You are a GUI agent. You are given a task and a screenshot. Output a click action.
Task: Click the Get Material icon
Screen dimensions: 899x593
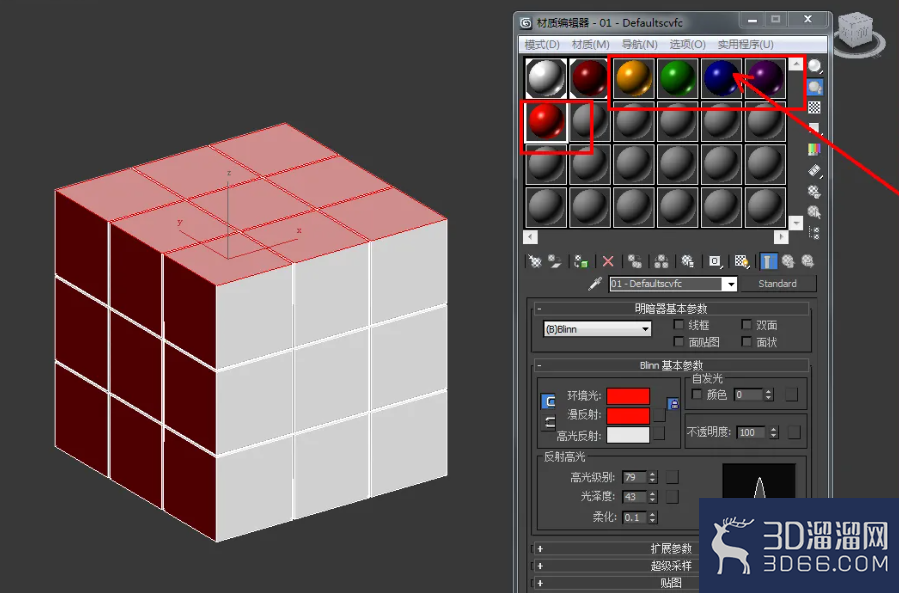pos(534,262)
